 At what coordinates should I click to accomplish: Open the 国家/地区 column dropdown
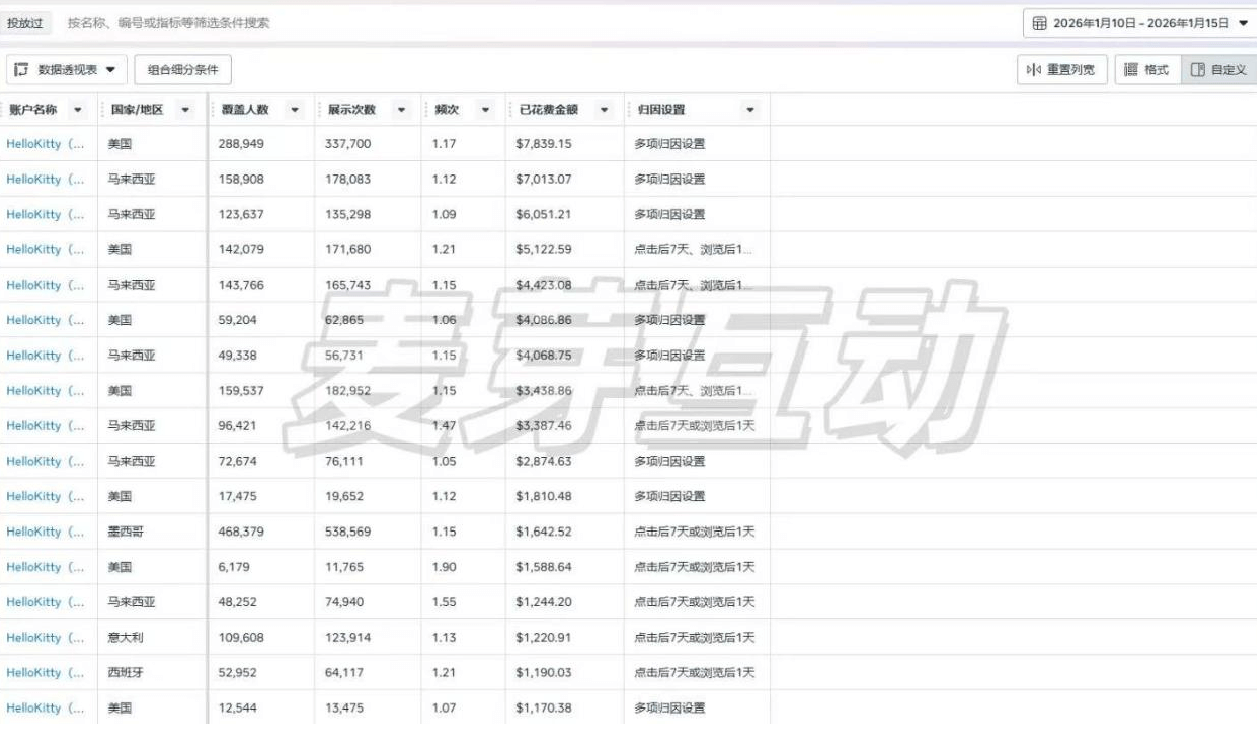coord(184,111)
